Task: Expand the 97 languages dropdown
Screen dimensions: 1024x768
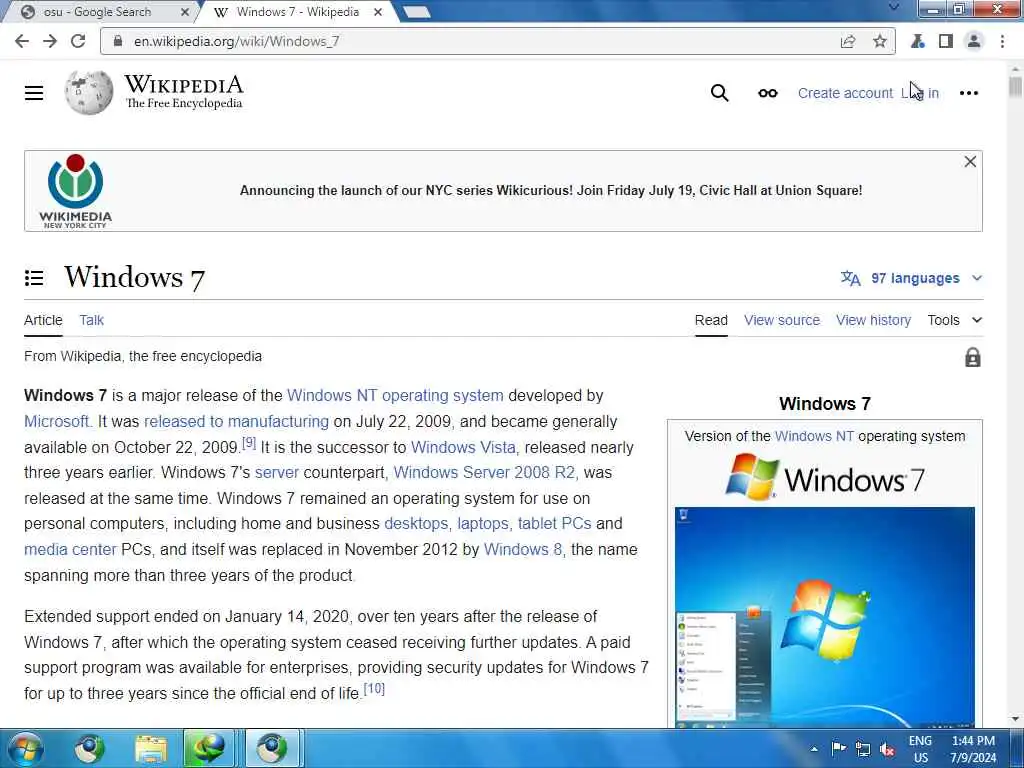Action: 912,278
